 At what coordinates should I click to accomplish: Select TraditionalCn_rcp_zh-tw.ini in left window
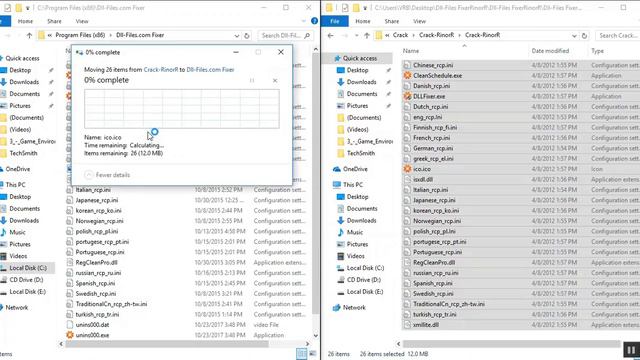tap(111, 304)
